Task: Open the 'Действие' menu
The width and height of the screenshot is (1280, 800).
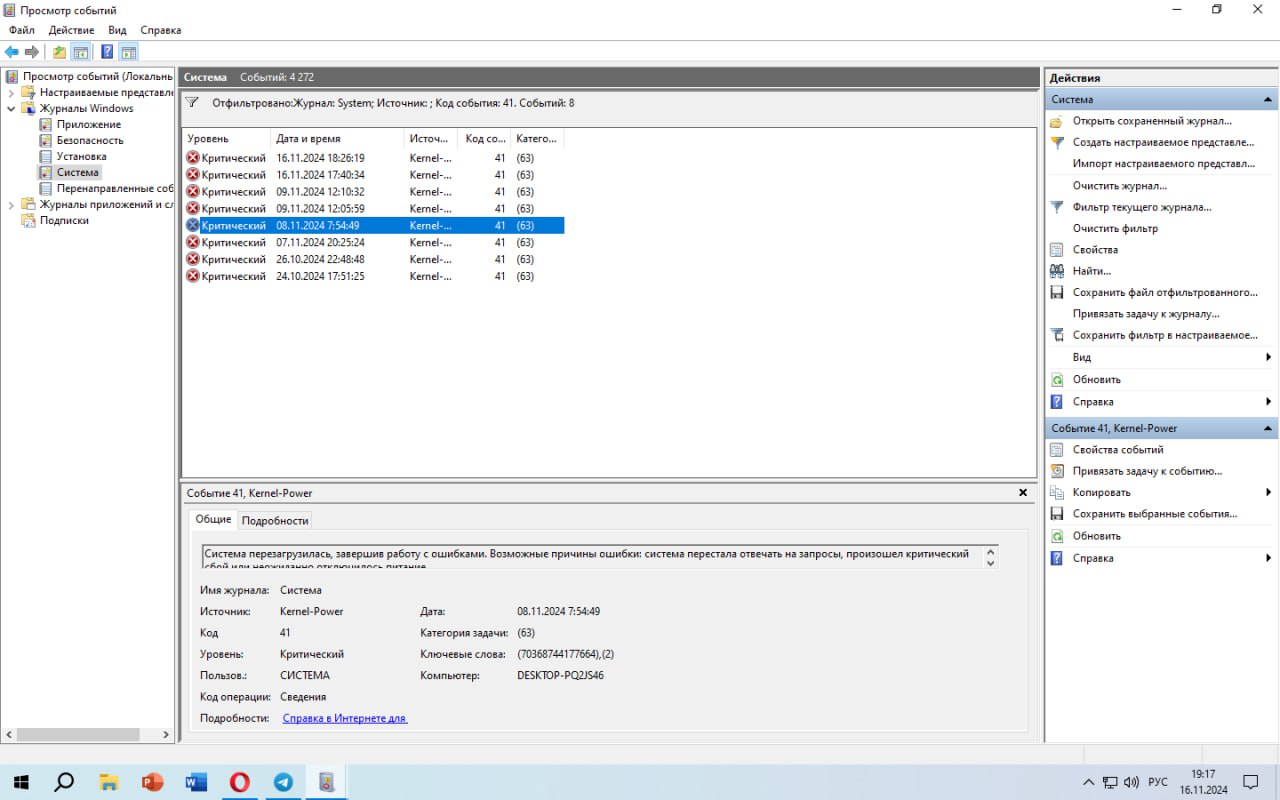Action: (x=72, y=30)
